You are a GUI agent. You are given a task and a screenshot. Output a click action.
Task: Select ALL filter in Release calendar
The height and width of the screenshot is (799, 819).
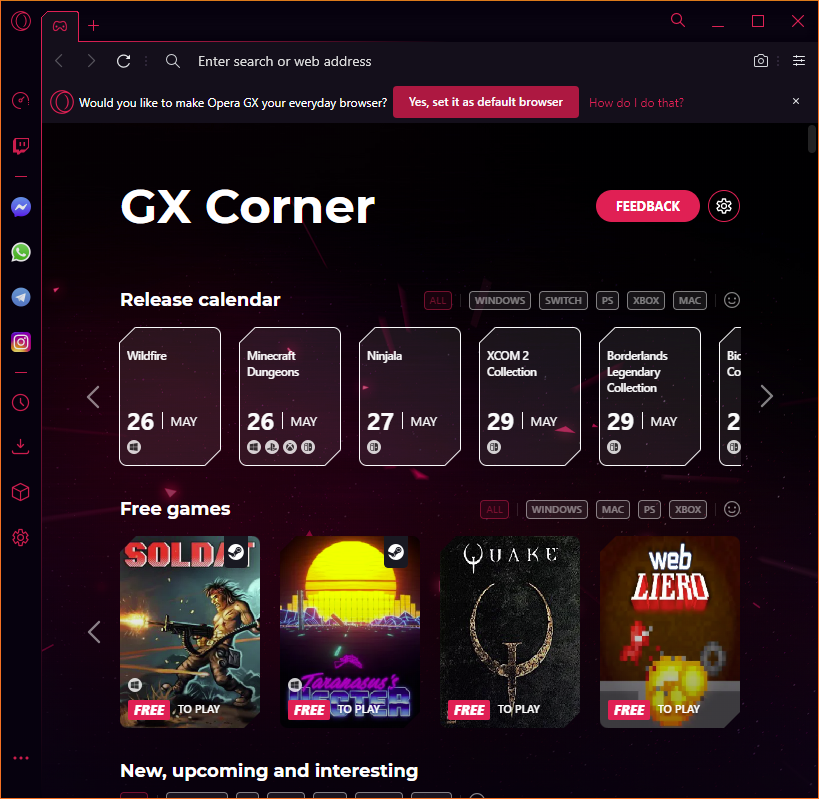[438, 300]
